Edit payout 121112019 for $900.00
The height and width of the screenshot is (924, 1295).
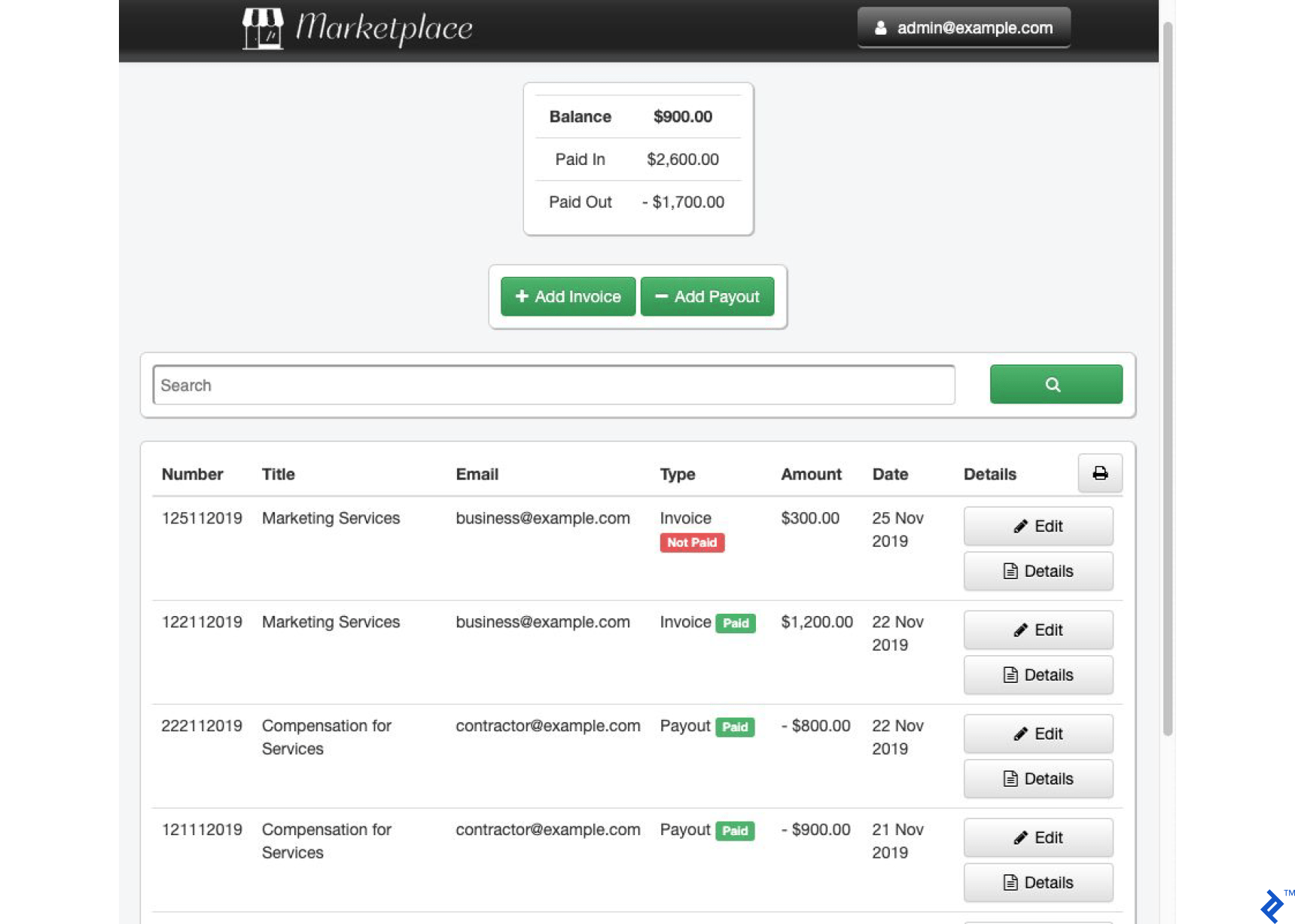(x=1038, y=838)
